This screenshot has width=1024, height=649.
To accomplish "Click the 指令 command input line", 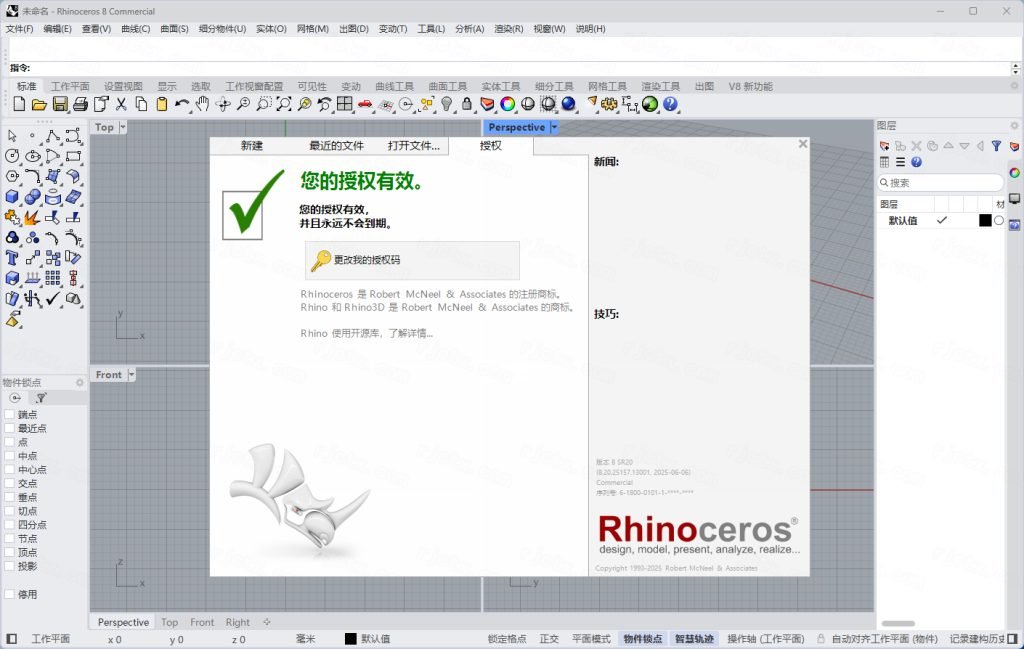I will 509,68.
